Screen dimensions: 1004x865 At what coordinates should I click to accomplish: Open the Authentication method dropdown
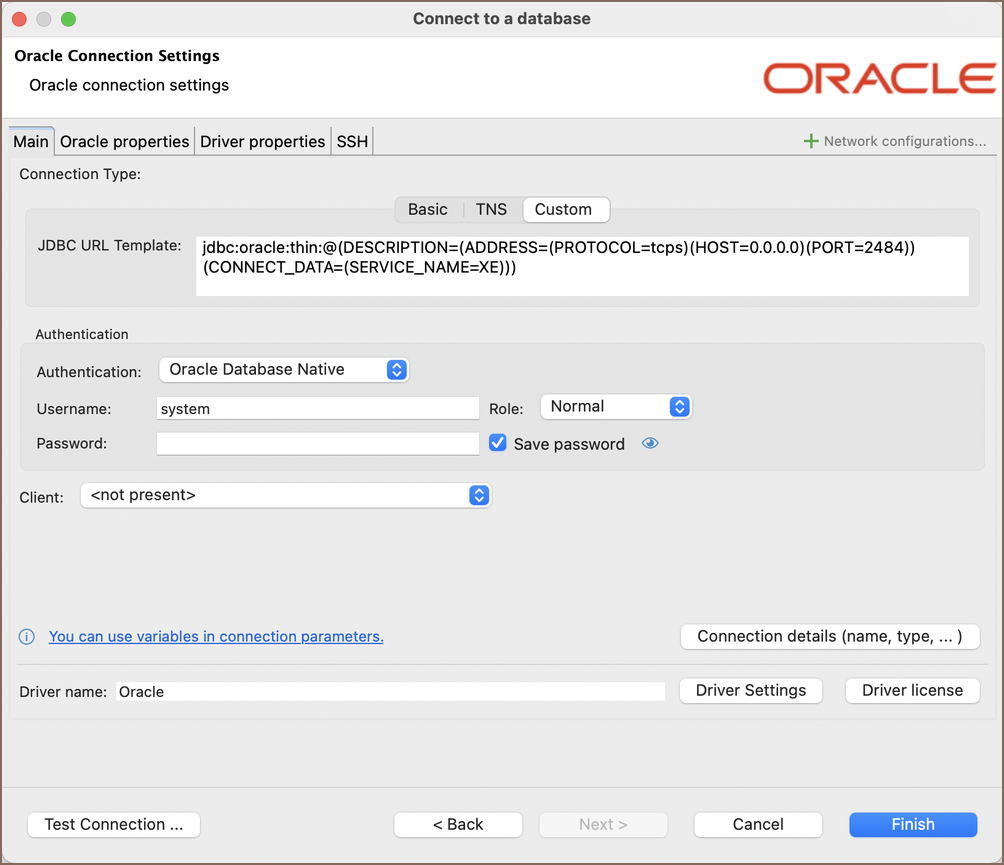(284, 370)
